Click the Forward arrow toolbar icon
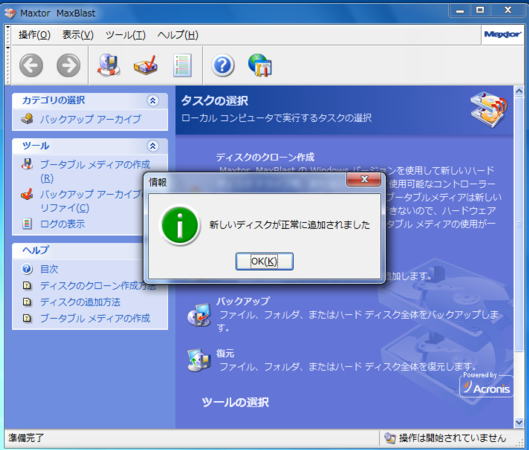This screenshot has width=529, height=450. [68, 65]
